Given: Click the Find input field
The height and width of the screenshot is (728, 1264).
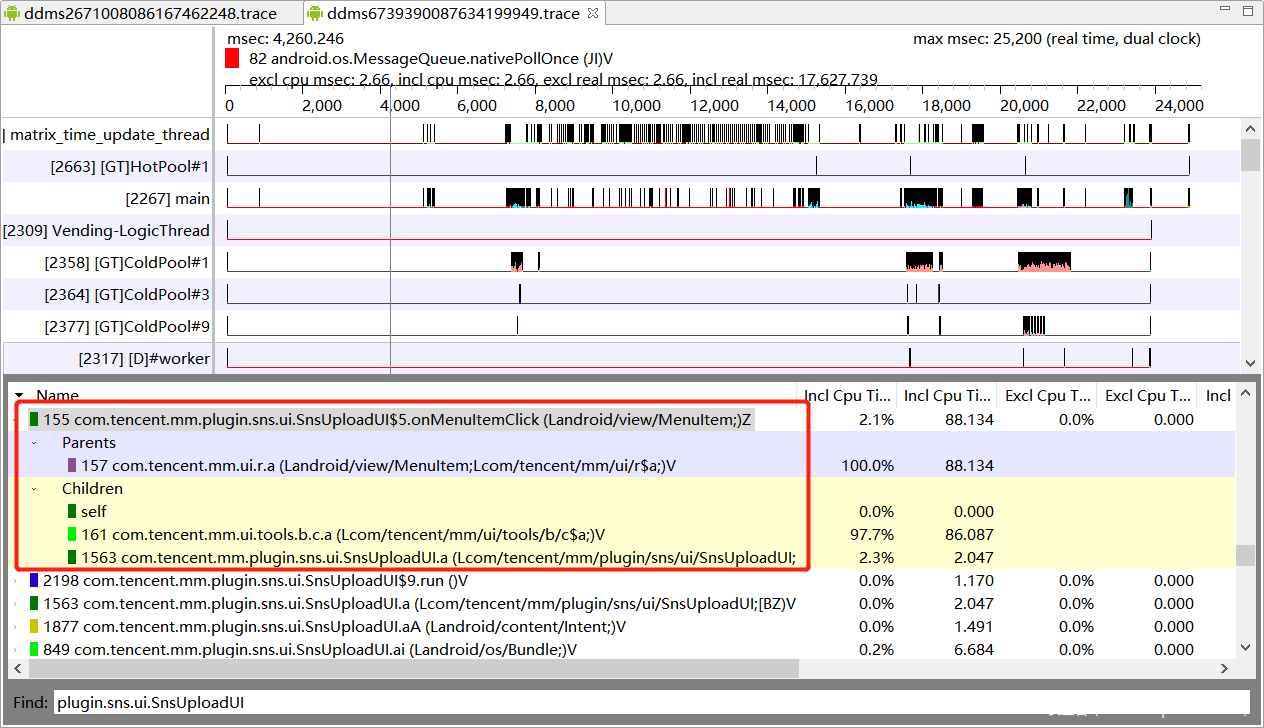Looking at the screenshot, I should point(650,702).
